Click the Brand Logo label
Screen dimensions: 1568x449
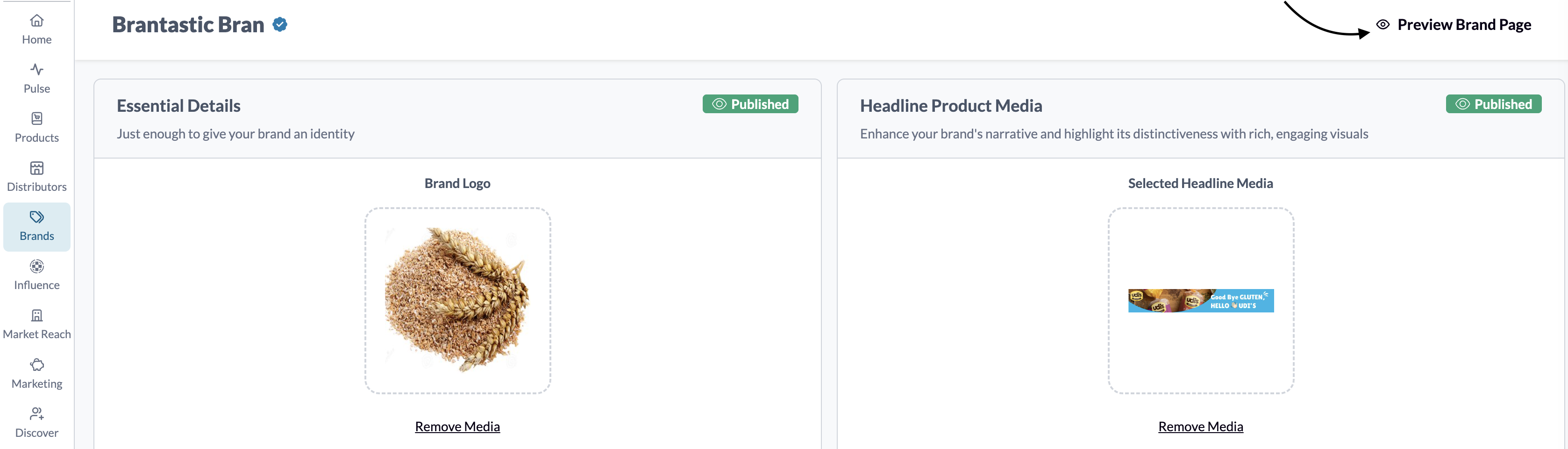pos(458,183)
